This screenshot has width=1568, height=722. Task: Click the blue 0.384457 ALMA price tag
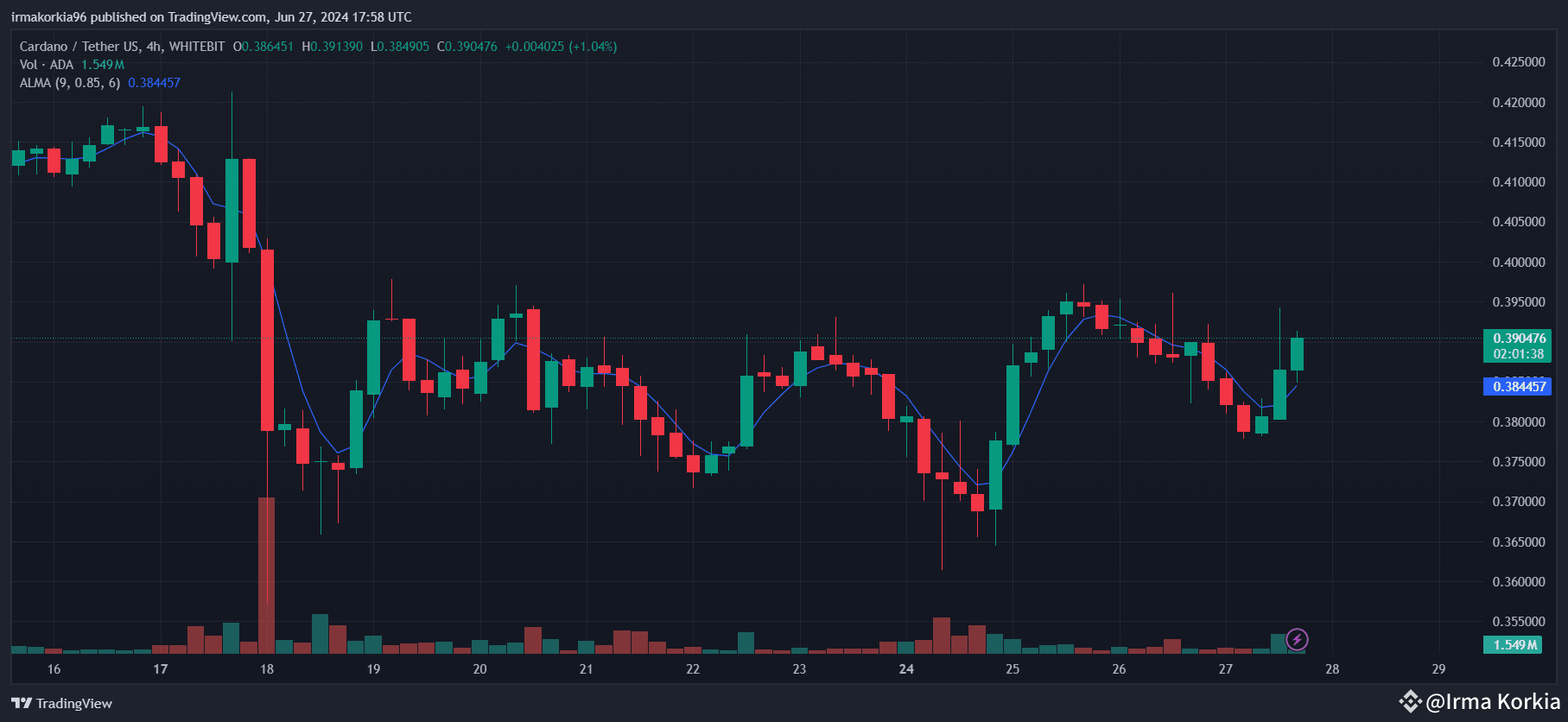pyautogui.click(x=1516, y=386)
